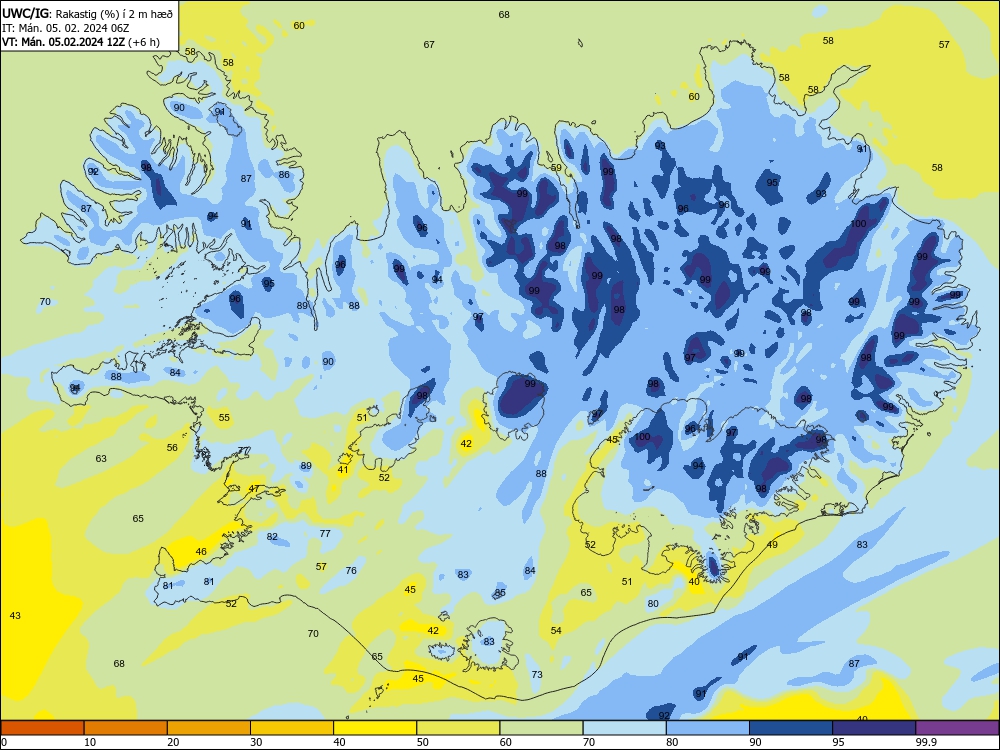Click the map value '43' at the western edge
1000x750 pixels.
tap(15, 615)
